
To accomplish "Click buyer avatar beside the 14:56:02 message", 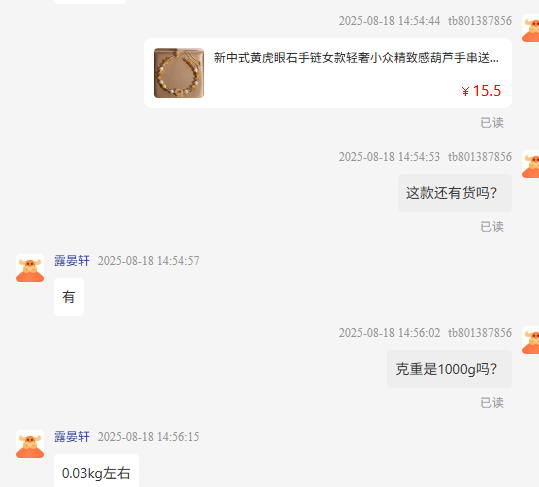I will pyautogui.click(x=530, y=340).
